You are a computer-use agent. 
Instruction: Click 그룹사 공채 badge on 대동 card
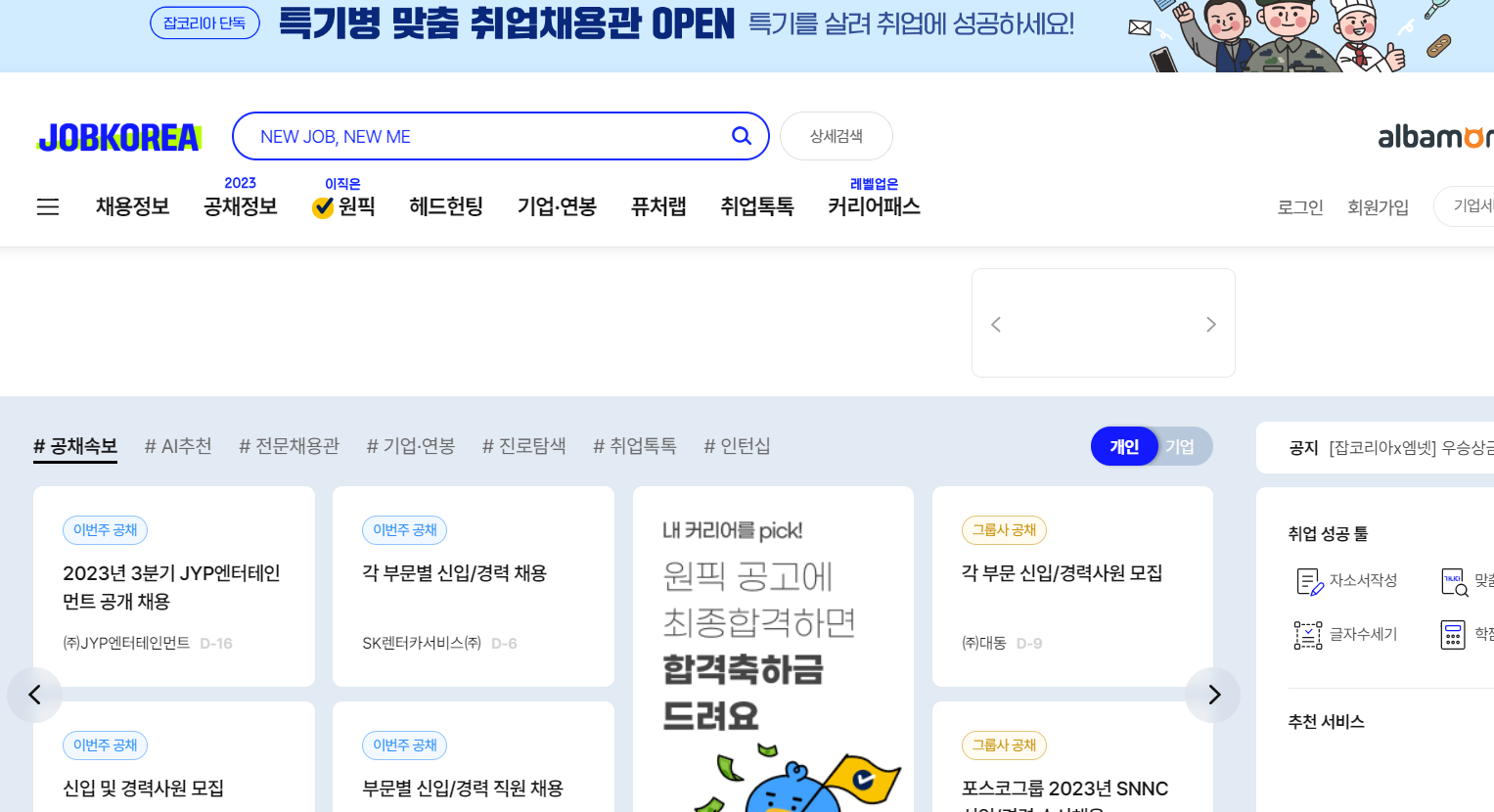[1004, 530]
